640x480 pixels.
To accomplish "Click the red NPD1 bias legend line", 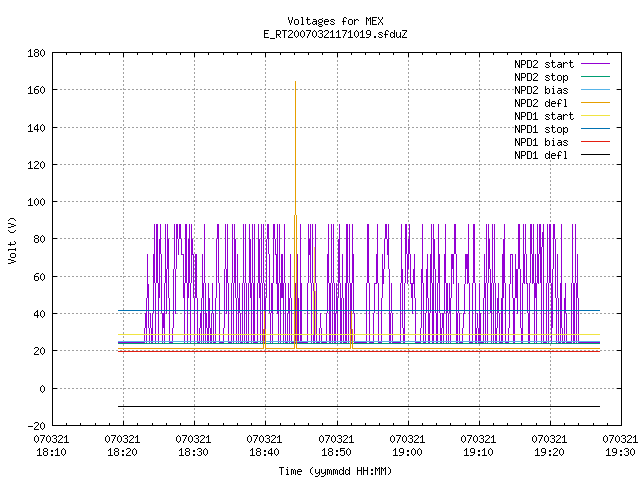I will tap(596, 142).
